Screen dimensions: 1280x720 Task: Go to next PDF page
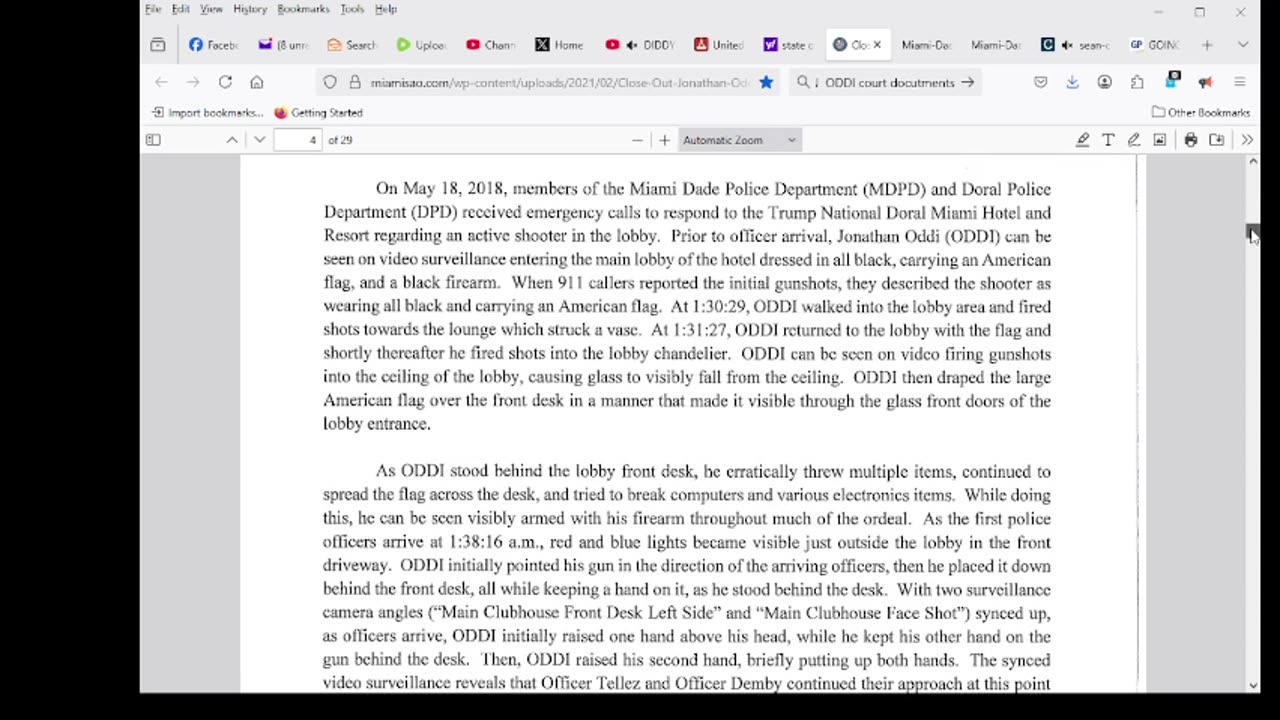point(259,140)
